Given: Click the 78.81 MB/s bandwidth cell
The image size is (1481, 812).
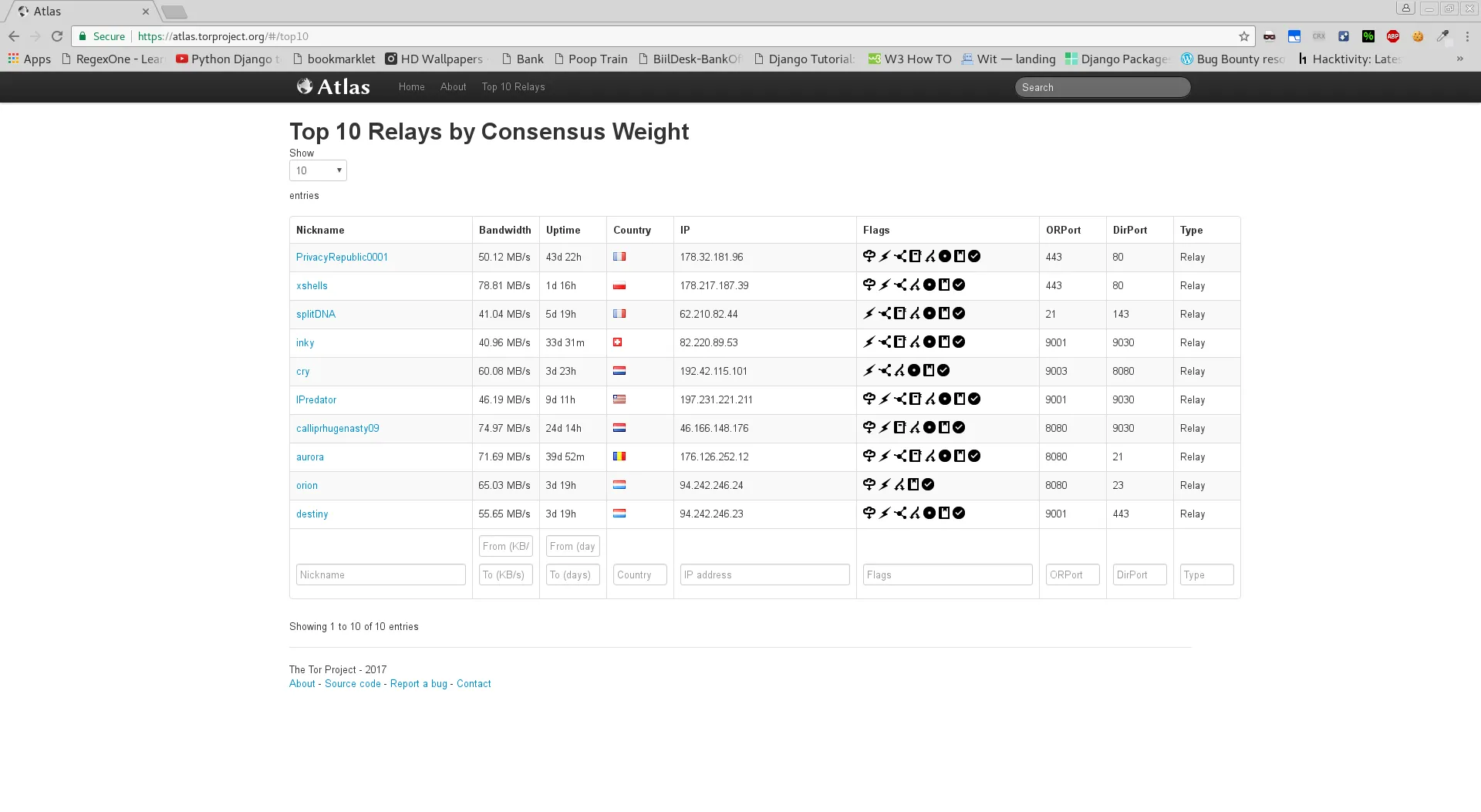Looking at the screenshot, I should 504,285.
